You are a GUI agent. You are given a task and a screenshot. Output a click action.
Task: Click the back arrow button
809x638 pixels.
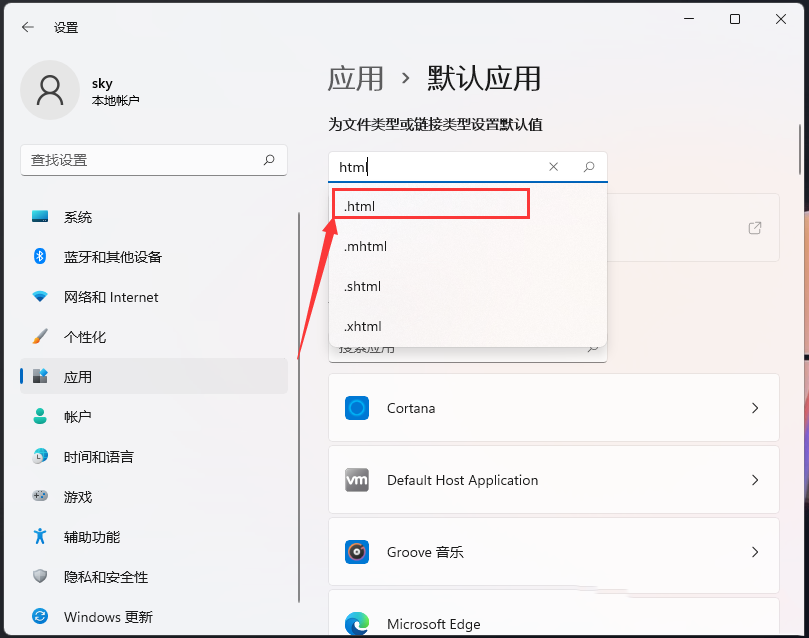[27, 27]
